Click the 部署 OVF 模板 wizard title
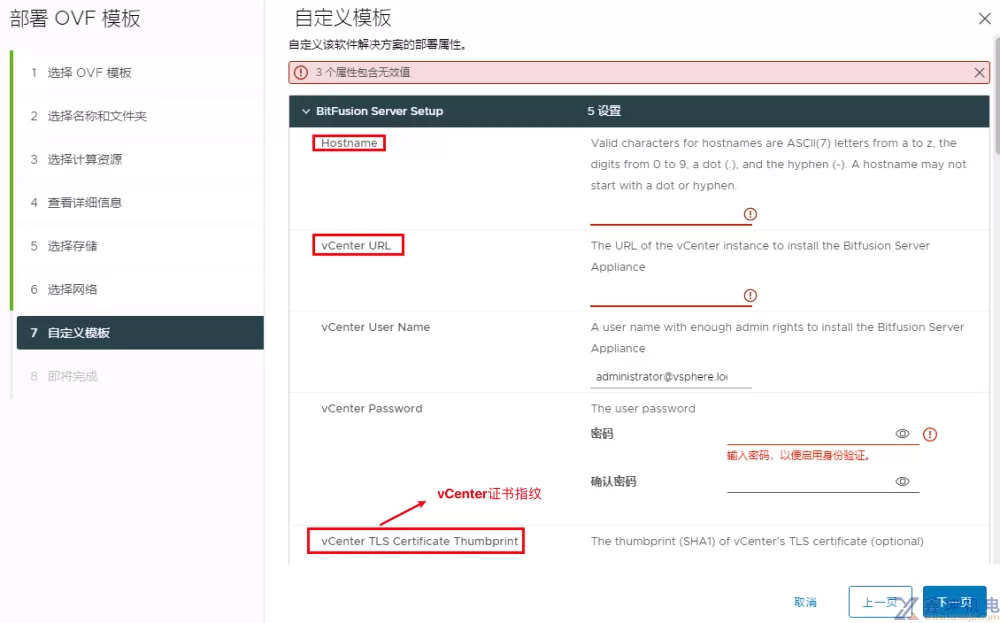Viewport: 1000px width, 623px height. [75, 18]
